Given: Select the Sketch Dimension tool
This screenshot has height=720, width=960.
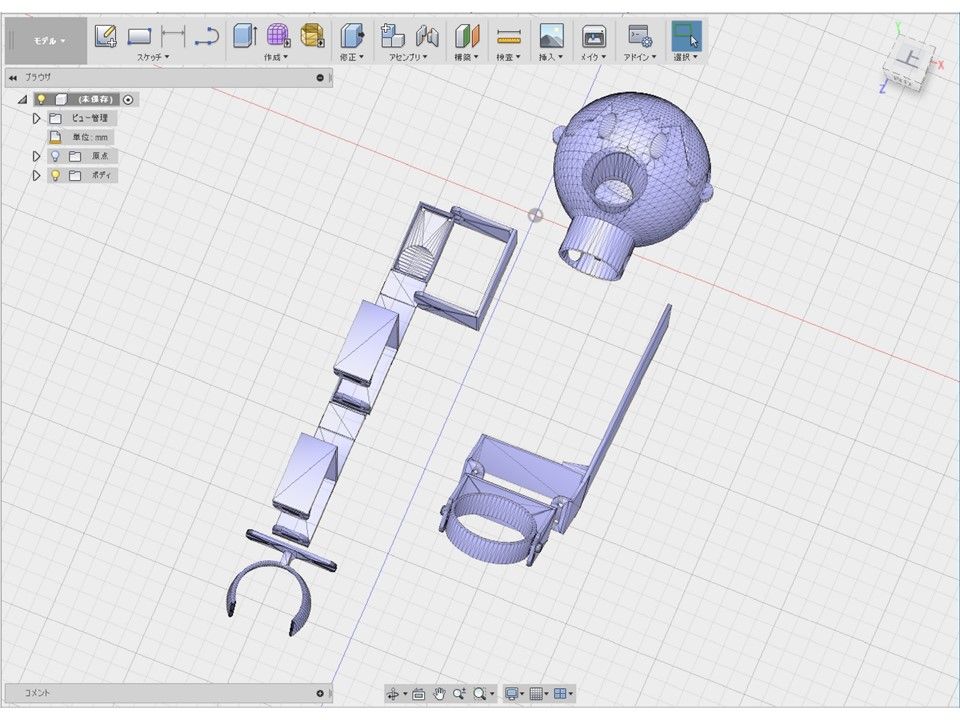Looking at the screenshot, I should click(173, 36).
